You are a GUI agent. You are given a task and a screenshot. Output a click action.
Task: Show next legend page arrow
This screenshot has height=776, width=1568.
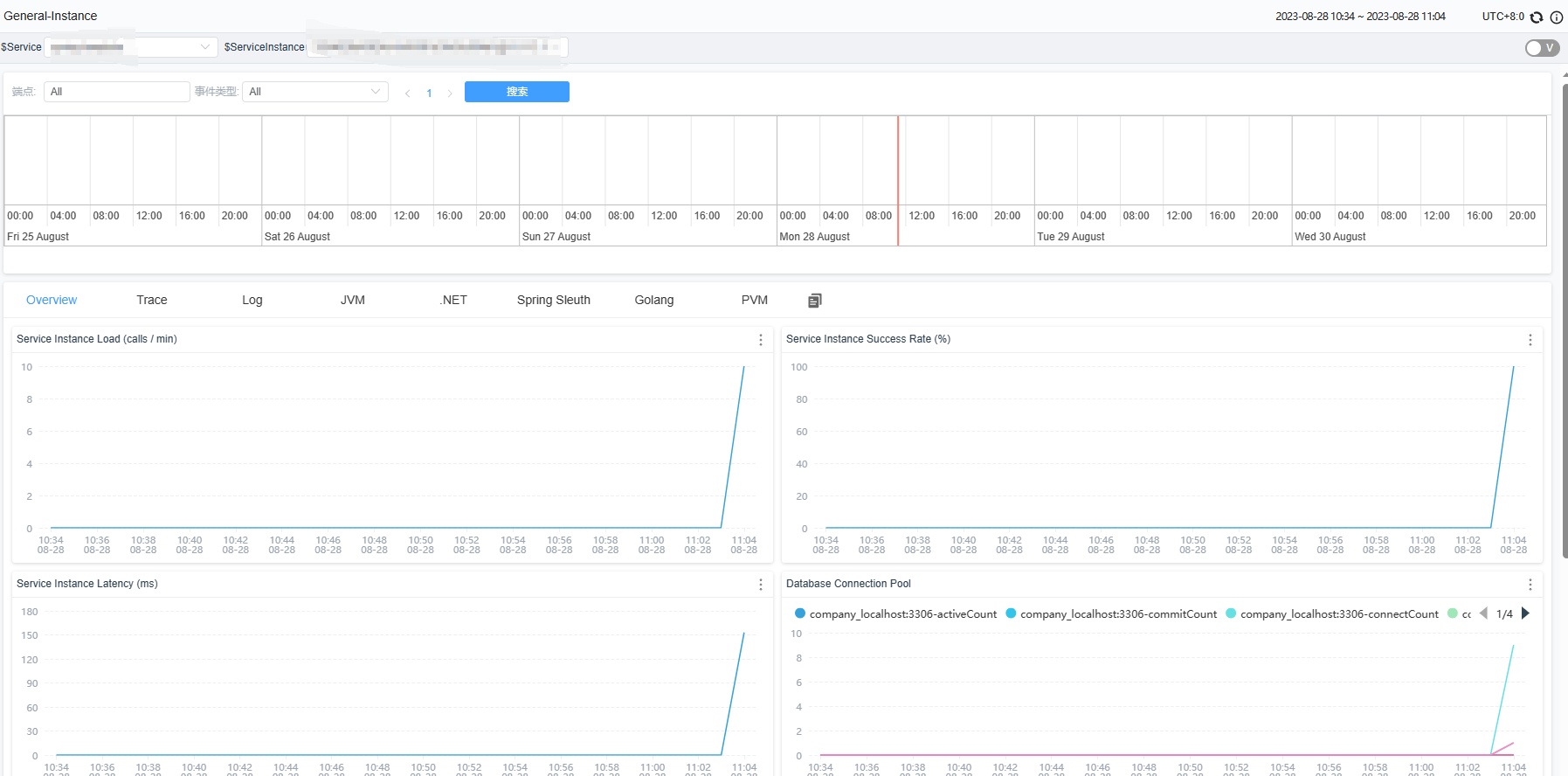tap(1525, 613)
